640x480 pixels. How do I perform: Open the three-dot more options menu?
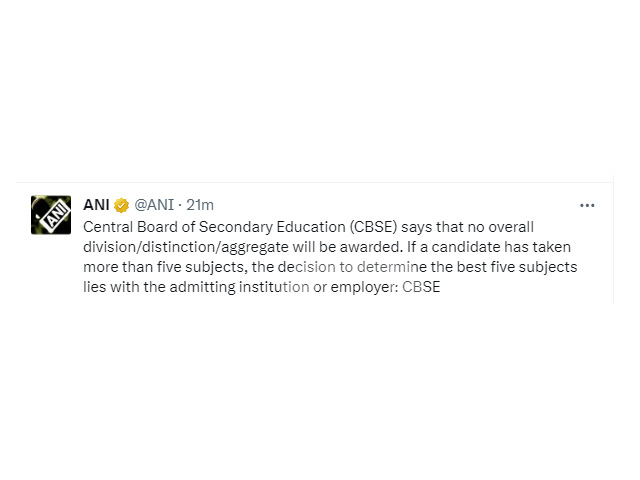587,205
